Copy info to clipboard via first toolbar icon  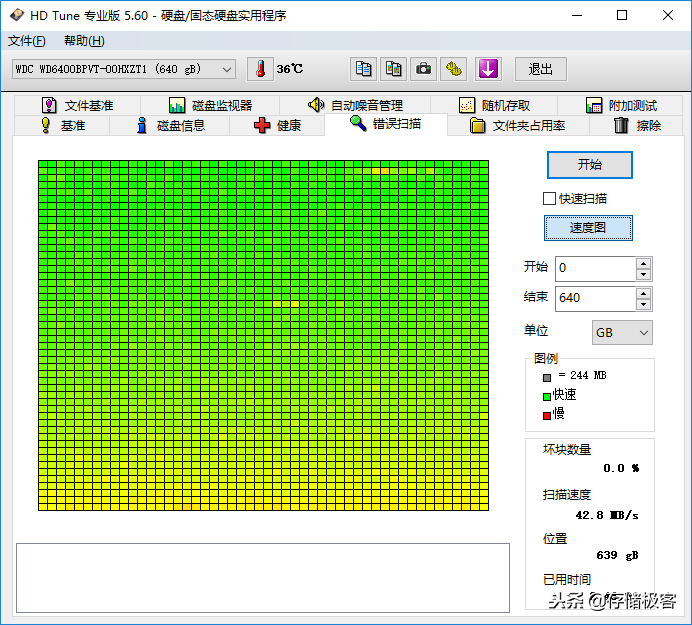pyautogui.click(x=363, y=69)
